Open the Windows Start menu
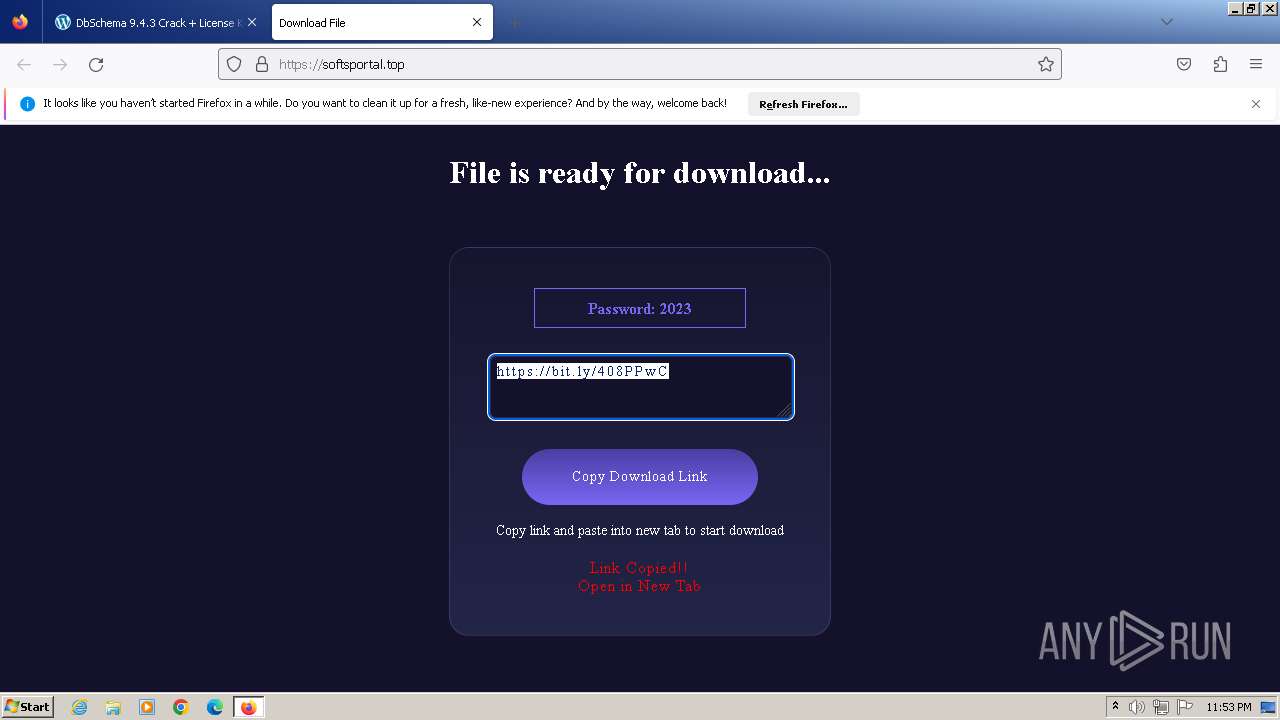This screenshot has width=1280, height=720. [x=27, y=706]
